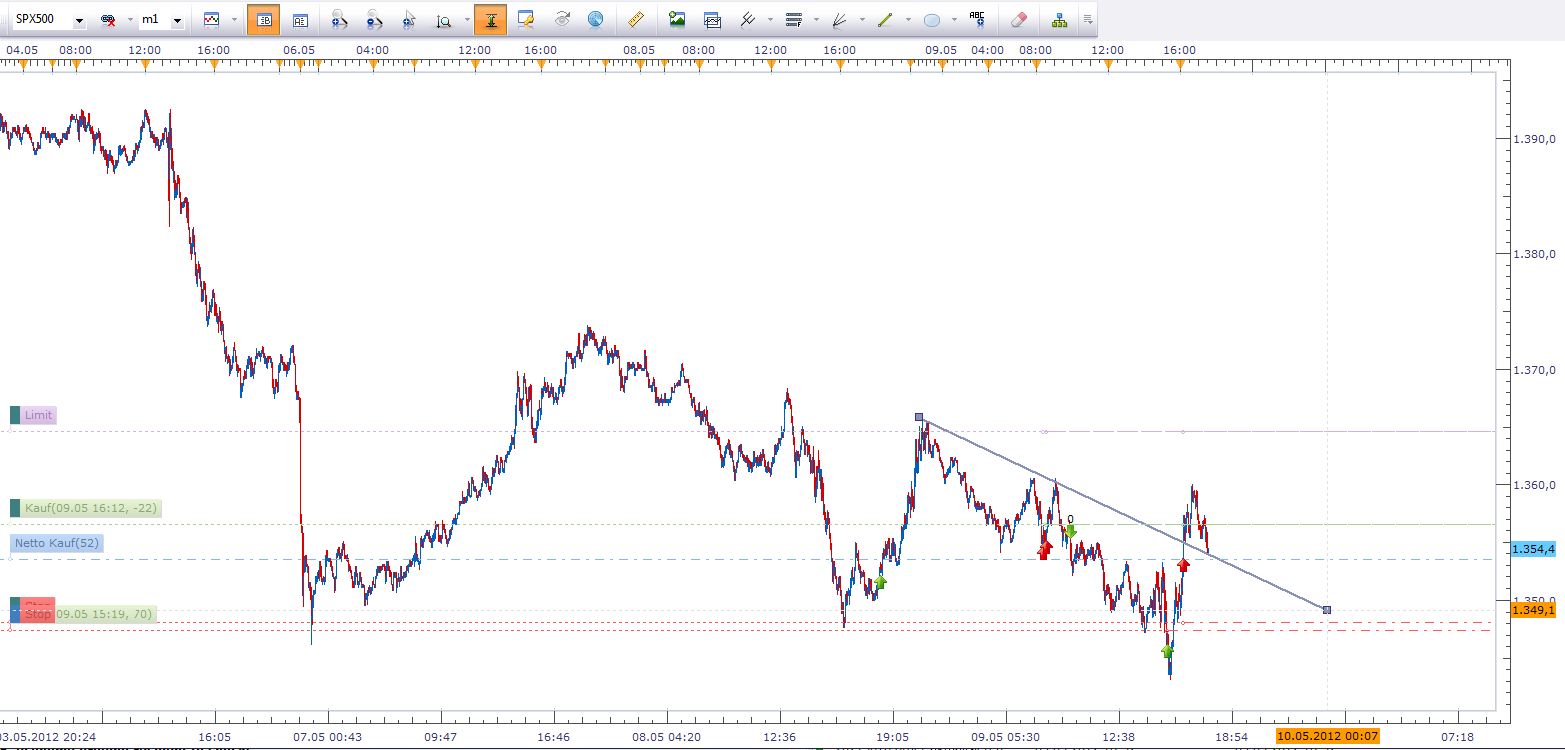Expand the chart type dropdown arrow

[234, 20]
